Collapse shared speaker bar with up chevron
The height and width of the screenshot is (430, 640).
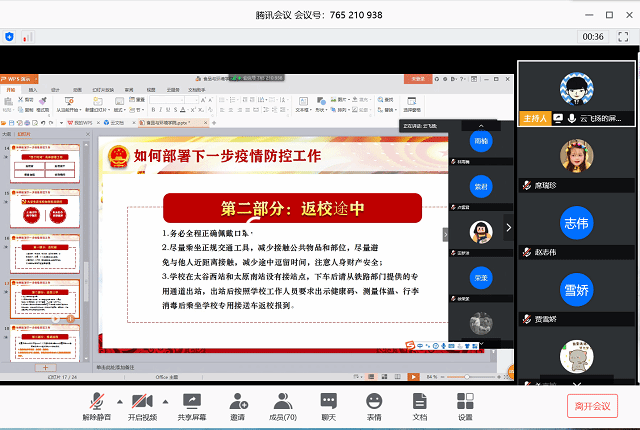(481, 126)
